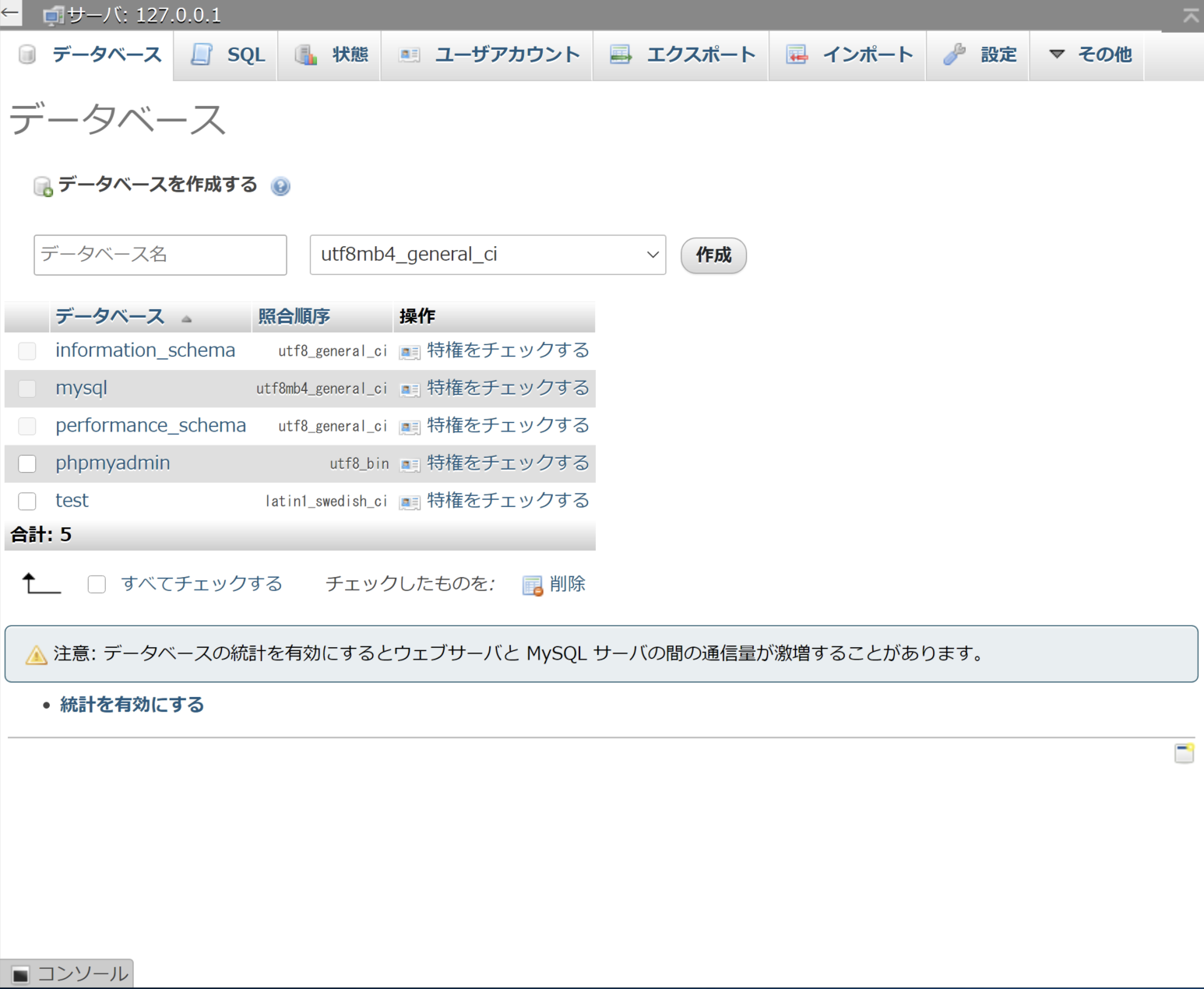This screenshot has height=989, width=1204.
Task: Open the test database link
Action: [x=72, y=500]
